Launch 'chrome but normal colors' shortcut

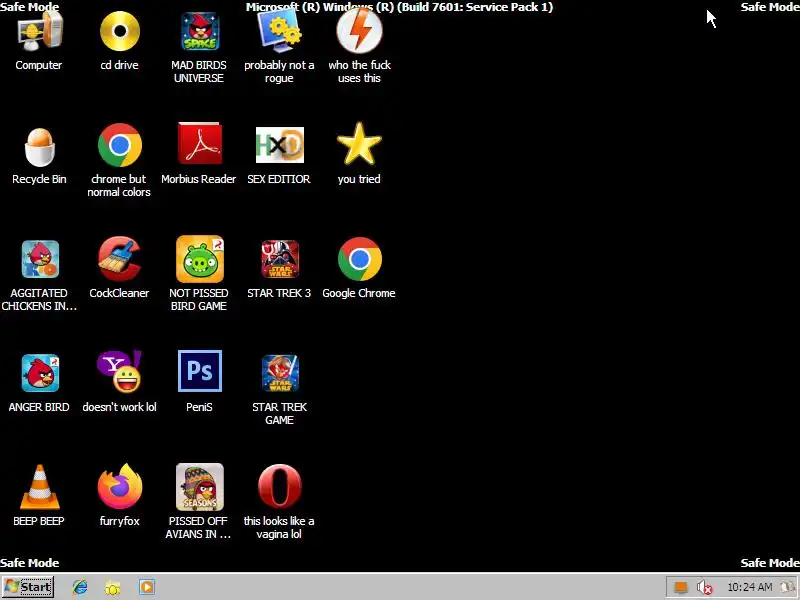(119, 145)
